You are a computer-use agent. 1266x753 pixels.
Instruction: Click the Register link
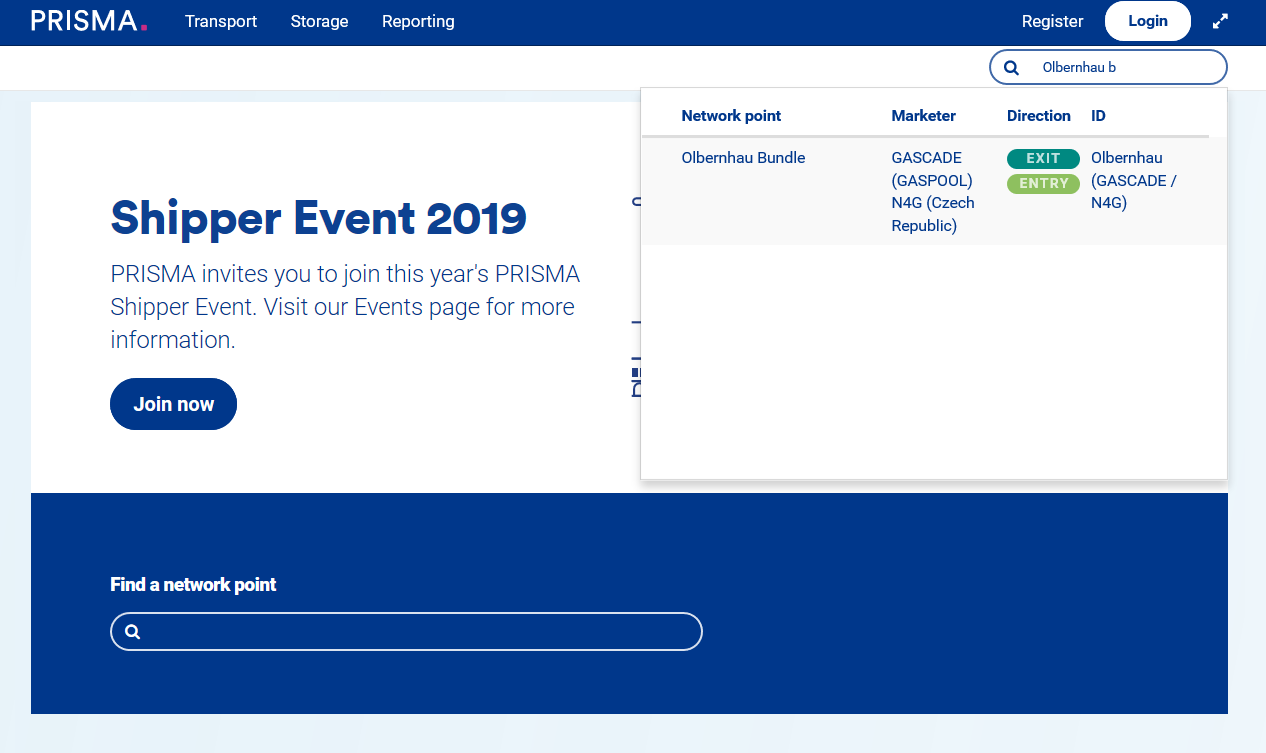(1052, 21)
